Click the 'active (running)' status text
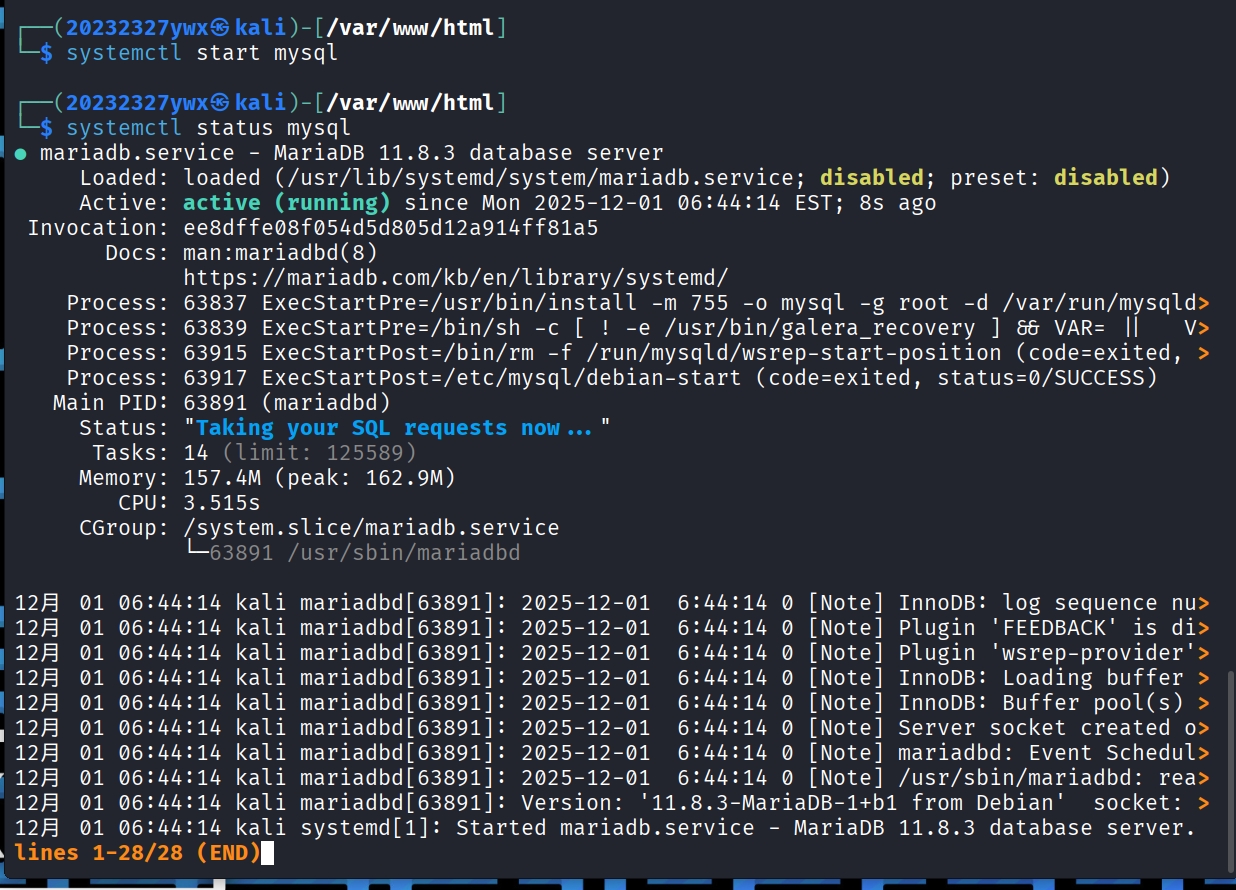The image size is (1236, 890). [287, 203]
